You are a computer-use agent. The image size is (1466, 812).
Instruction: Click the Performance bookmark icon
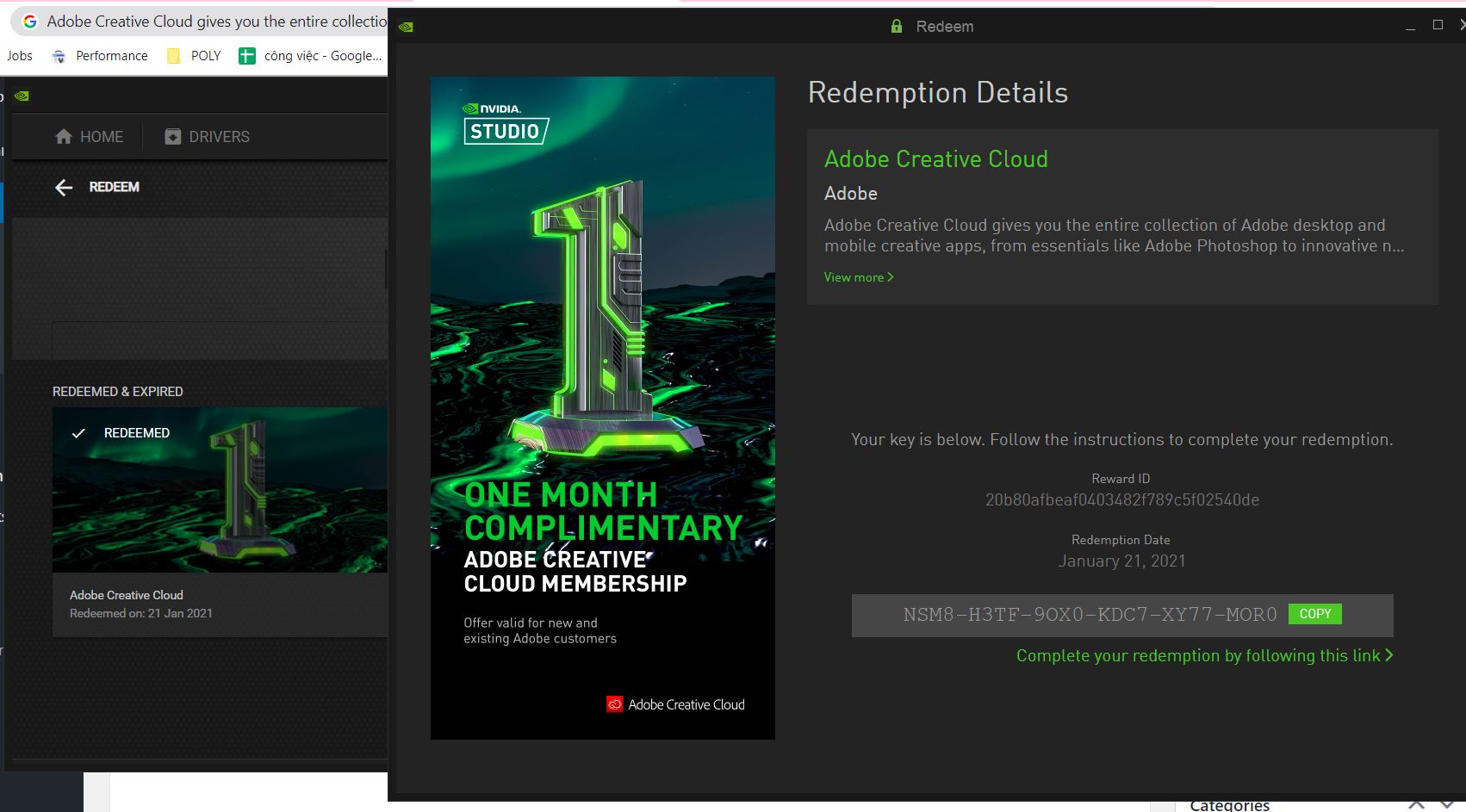tap(59, 56)
